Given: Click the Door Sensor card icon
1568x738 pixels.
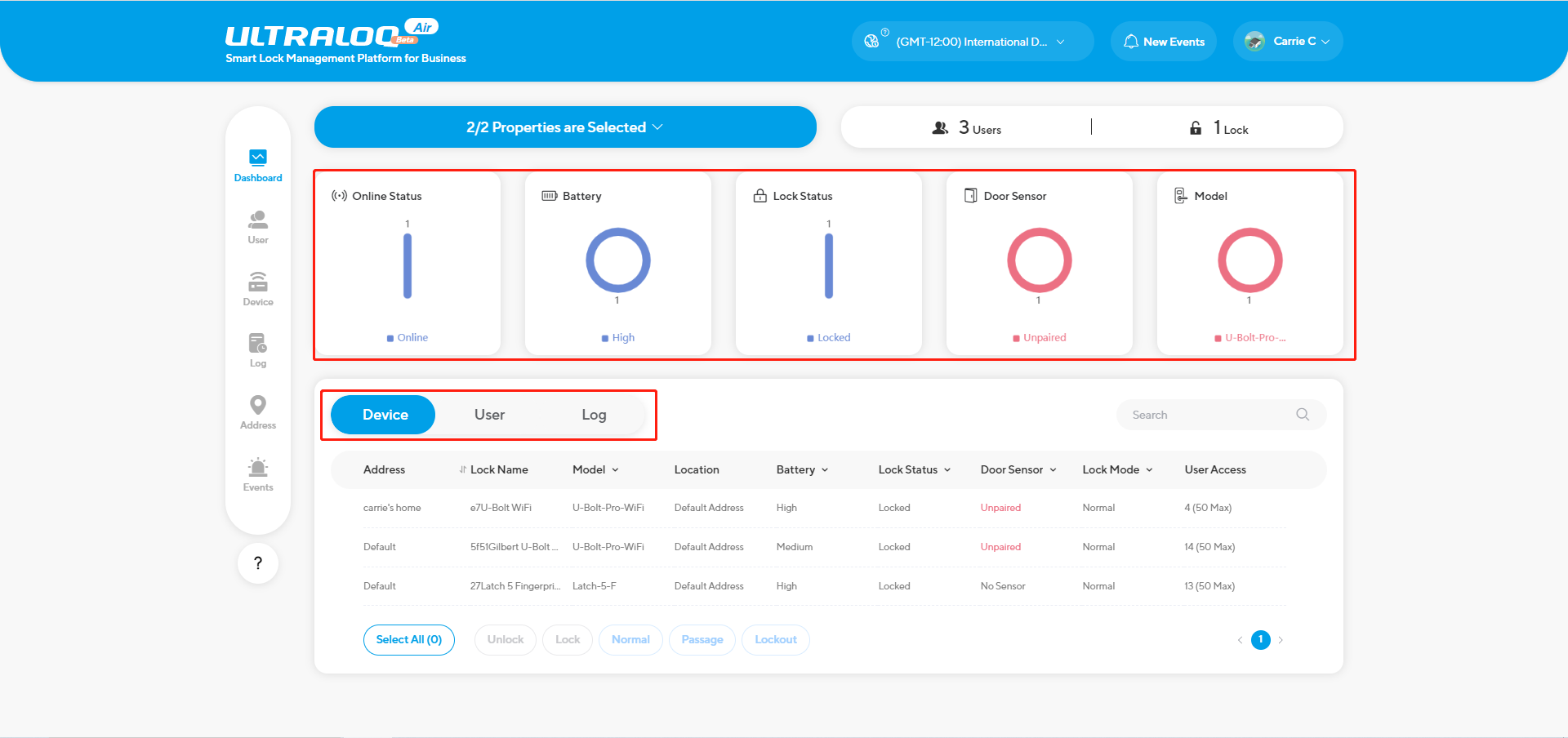Looking at the screenshot, I should click(971, 196).
